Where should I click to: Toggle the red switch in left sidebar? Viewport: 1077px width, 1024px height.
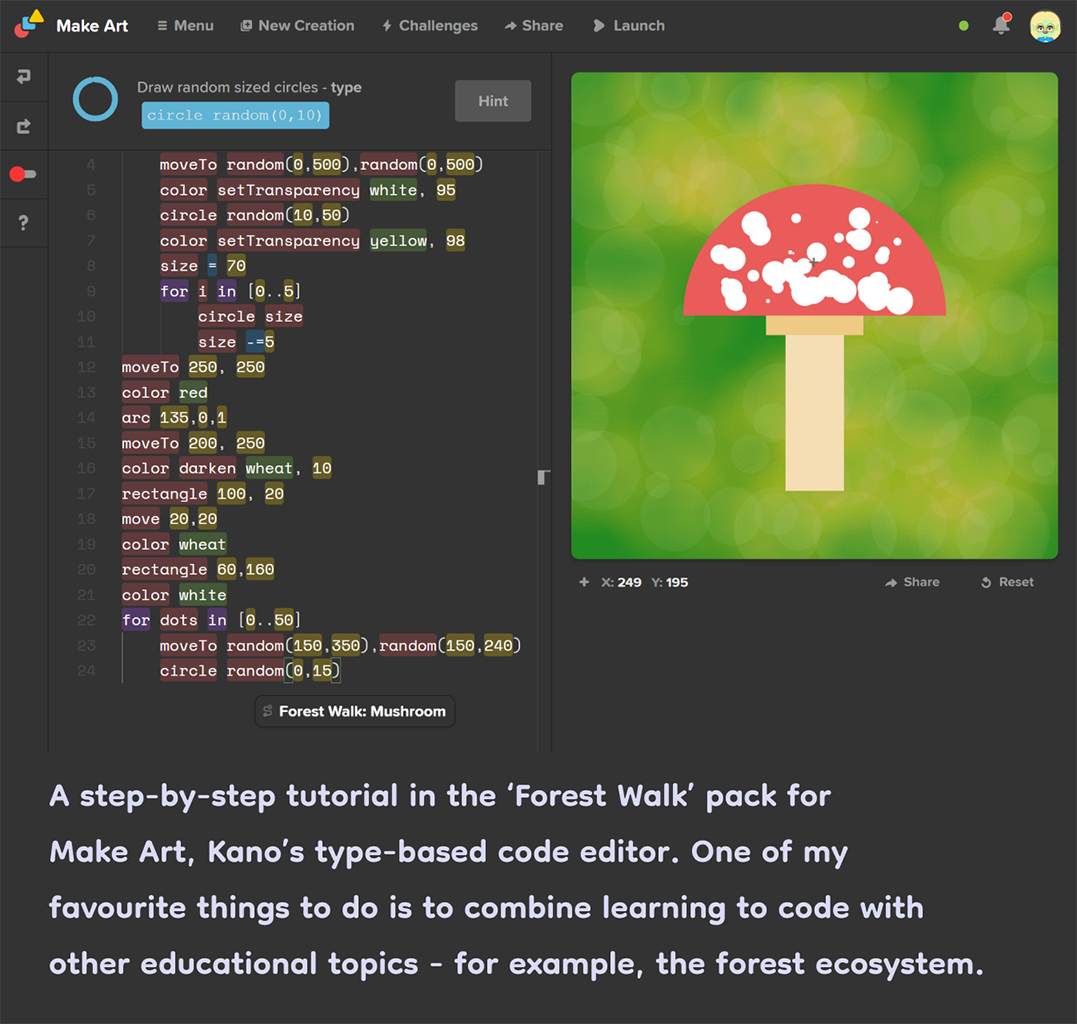tap(23, 174)
